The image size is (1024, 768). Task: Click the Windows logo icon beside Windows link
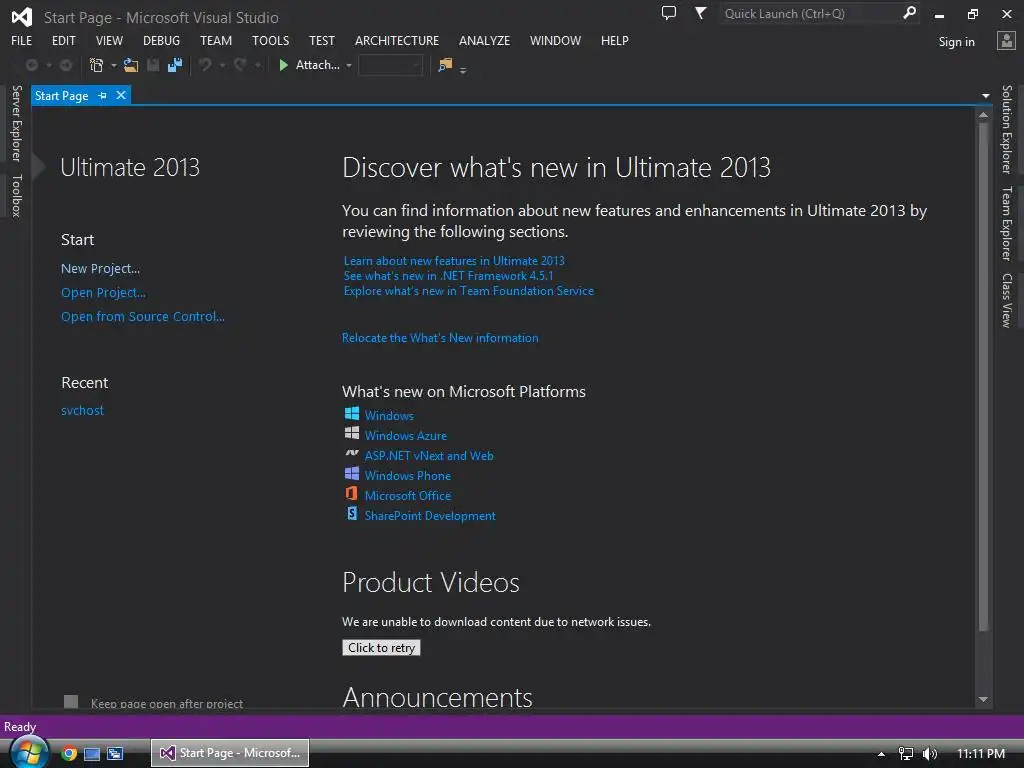352,413
